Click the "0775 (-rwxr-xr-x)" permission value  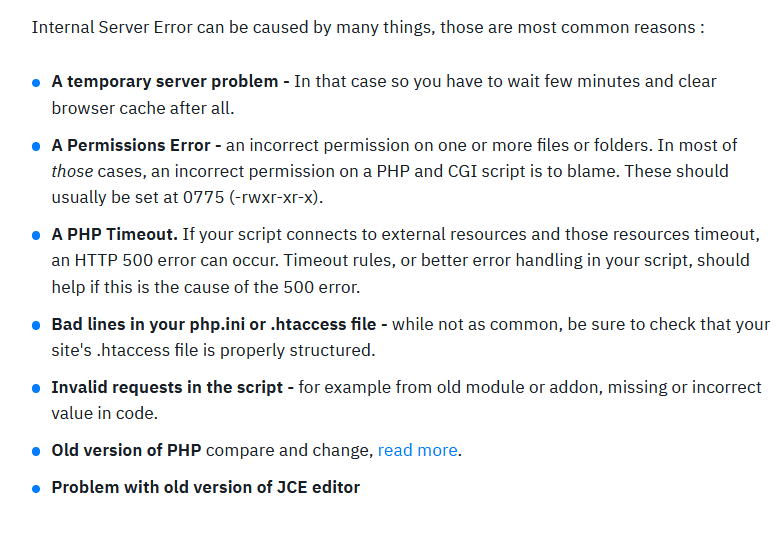[268, 198]
